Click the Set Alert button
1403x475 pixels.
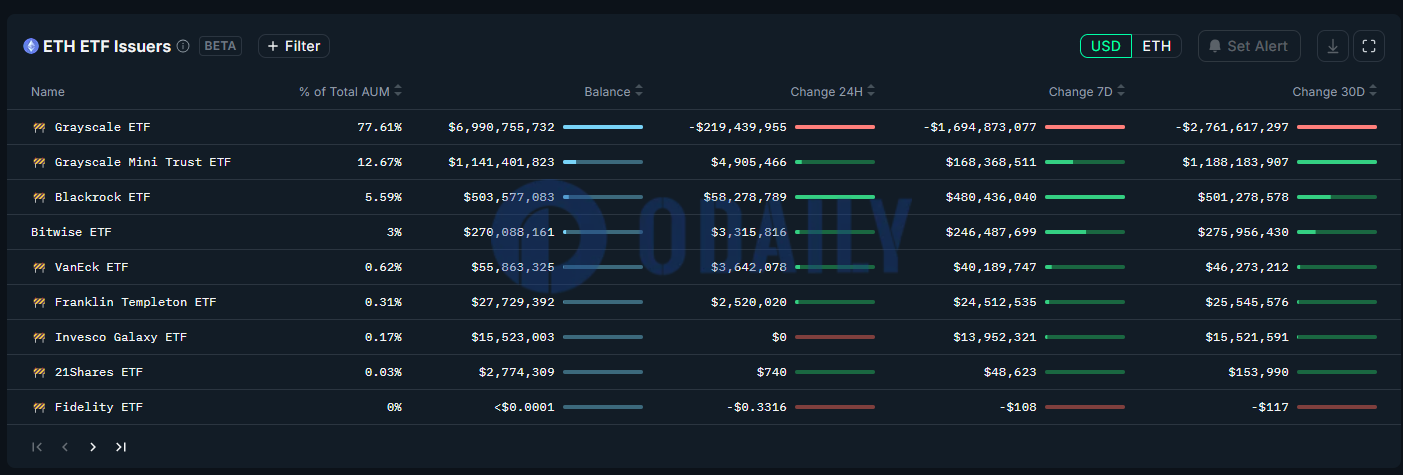point(1249,46)
